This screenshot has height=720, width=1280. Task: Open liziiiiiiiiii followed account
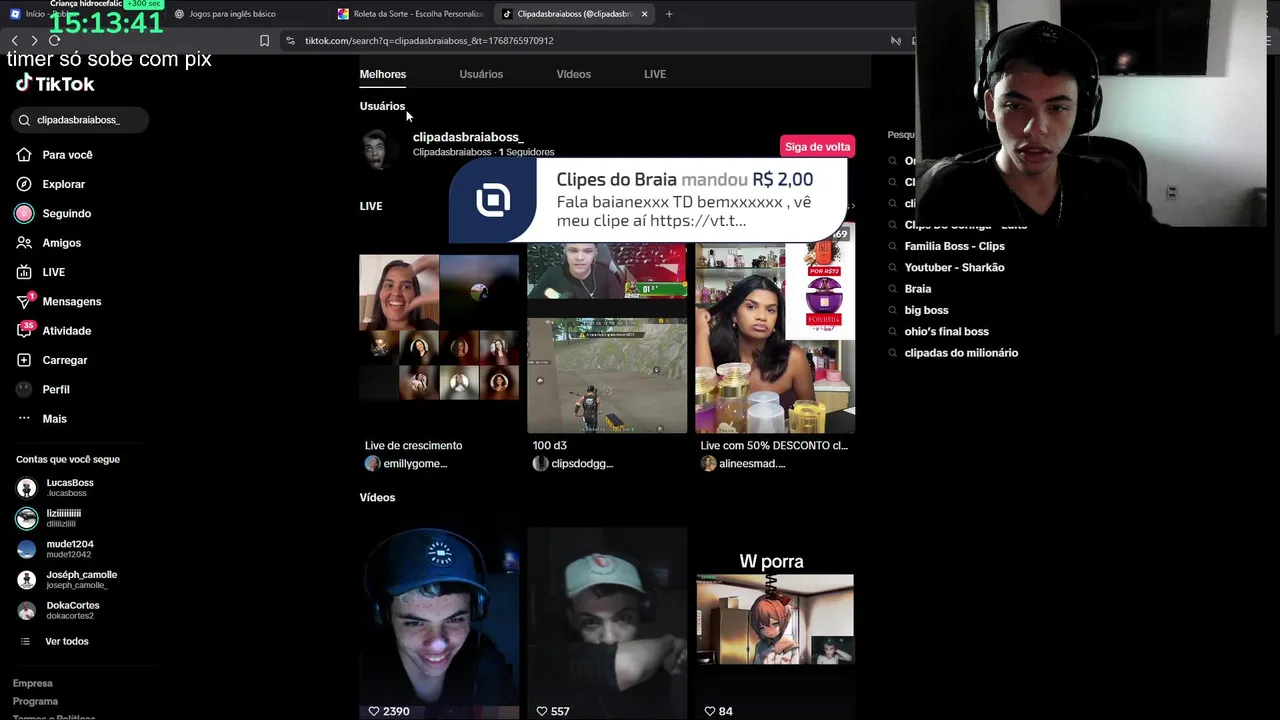pos(62,518)
